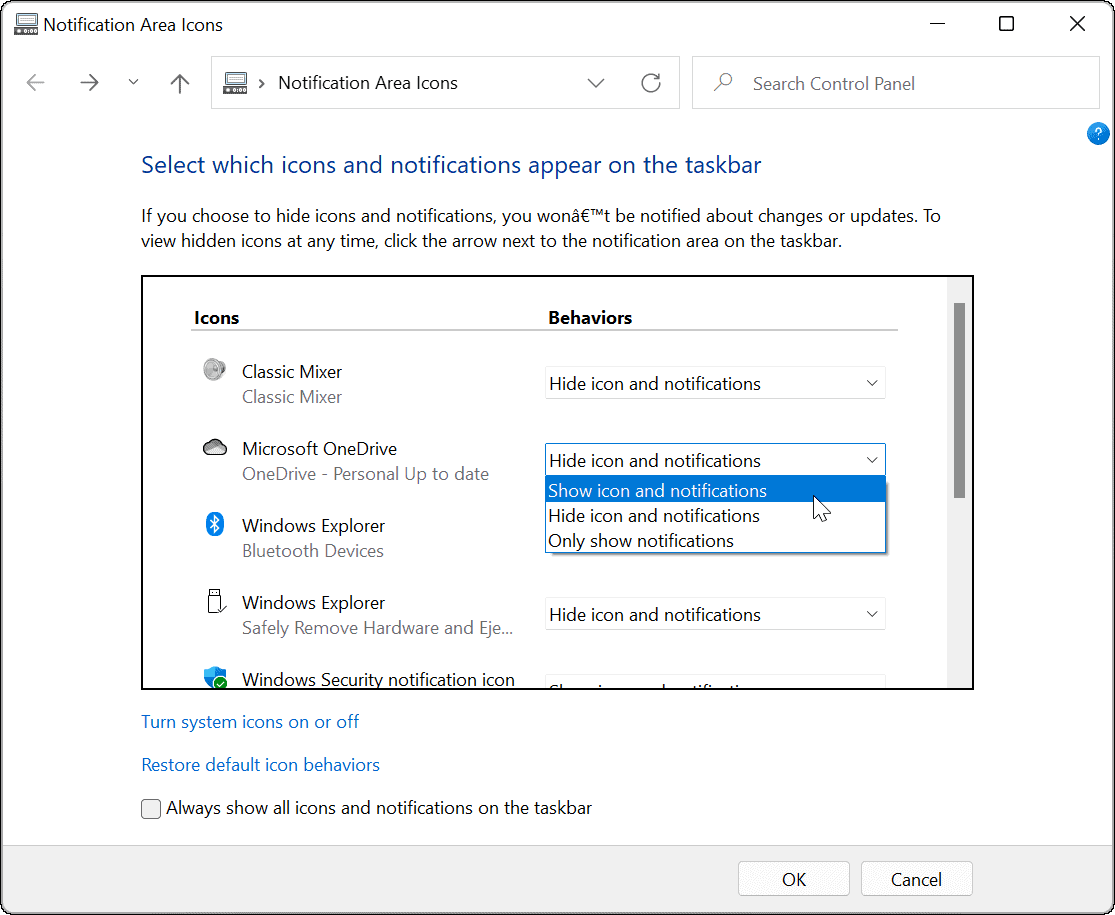Confirm changes with the OK button

click(793, 878)
